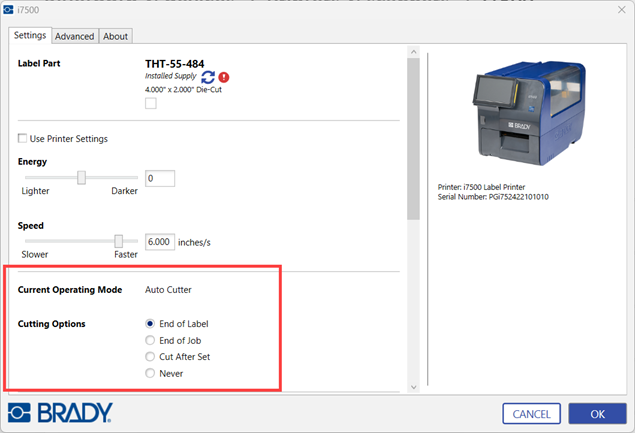Click the red warning alert icon
This screenshot has width=635, height=433.
[224, 76]
